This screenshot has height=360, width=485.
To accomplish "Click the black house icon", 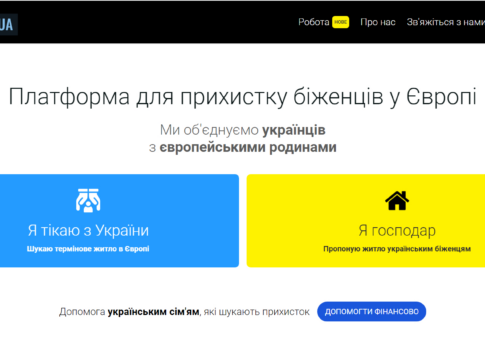I will coord(397,201).
